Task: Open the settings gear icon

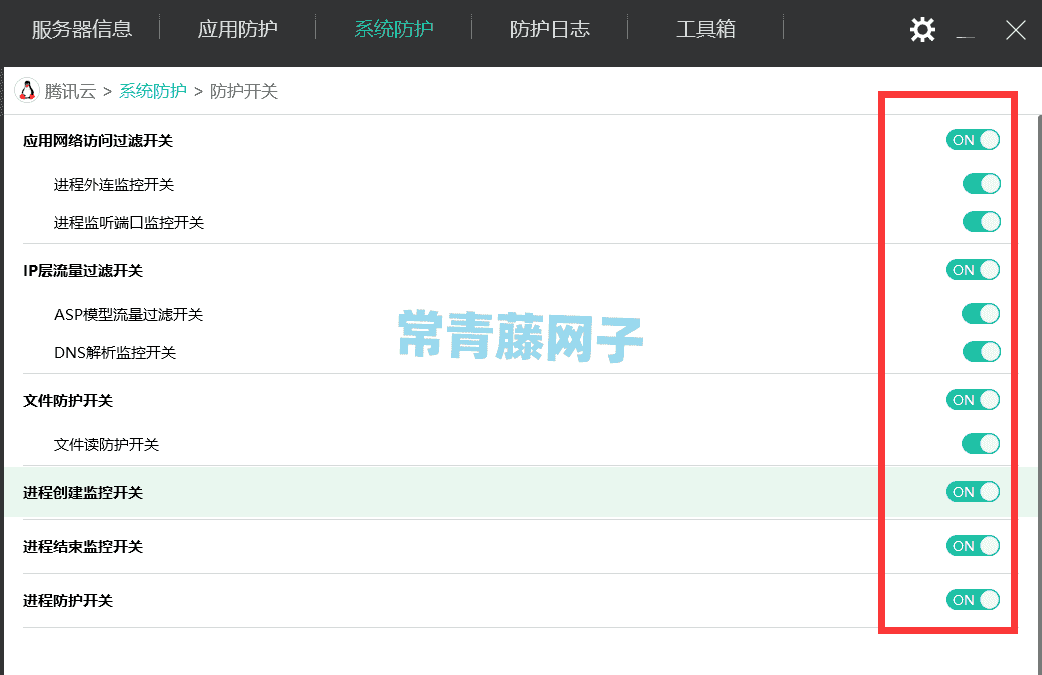Action: [x=922, y=30]
